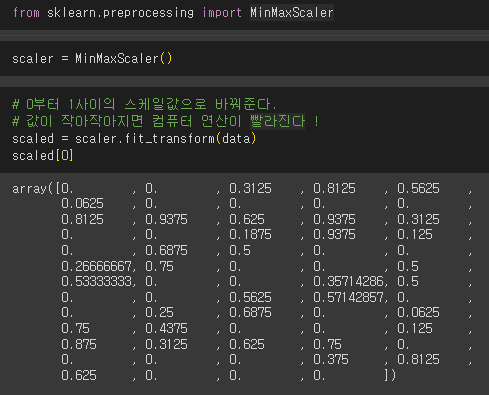Screen dimensions: 489x395
Task: Click the 'import' keyword
Action: point(222,13)
